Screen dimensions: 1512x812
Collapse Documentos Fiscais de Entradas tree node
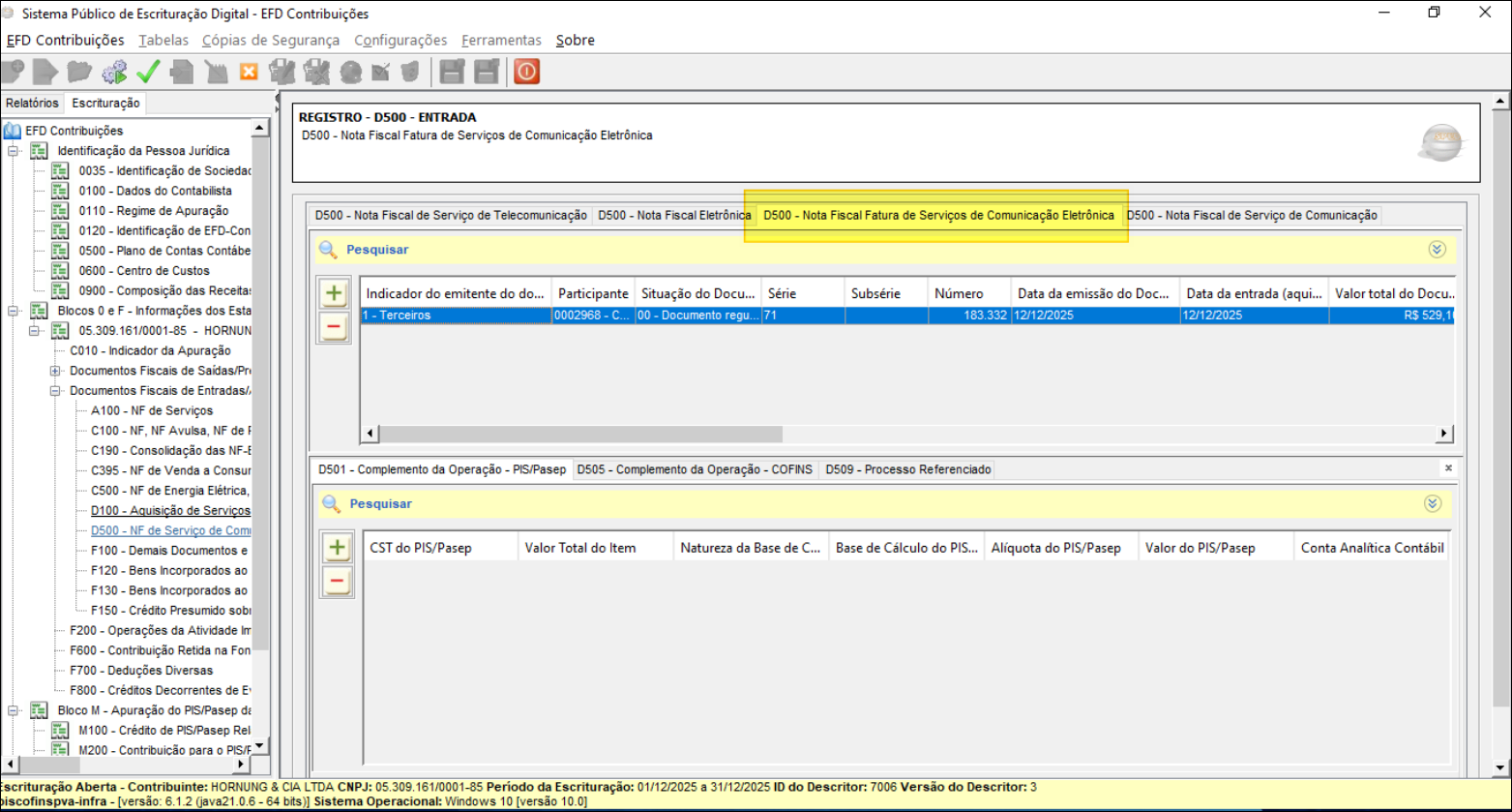55,391
